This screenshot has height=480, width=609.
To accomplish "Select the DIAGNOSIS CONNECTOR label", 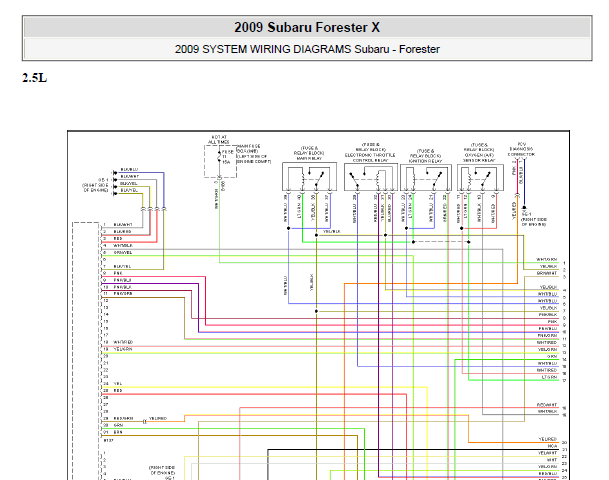I will click(x=522, y=151).
